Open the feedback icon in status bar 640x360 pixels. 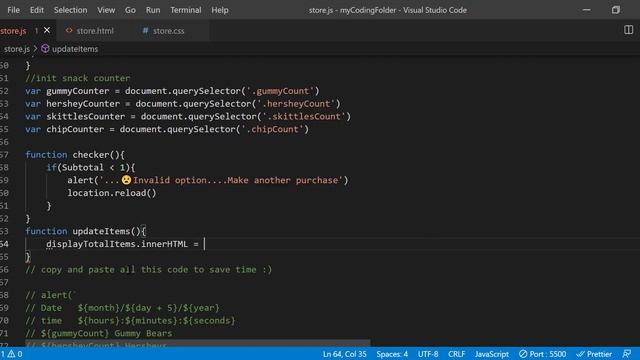(x=627, y=353)
